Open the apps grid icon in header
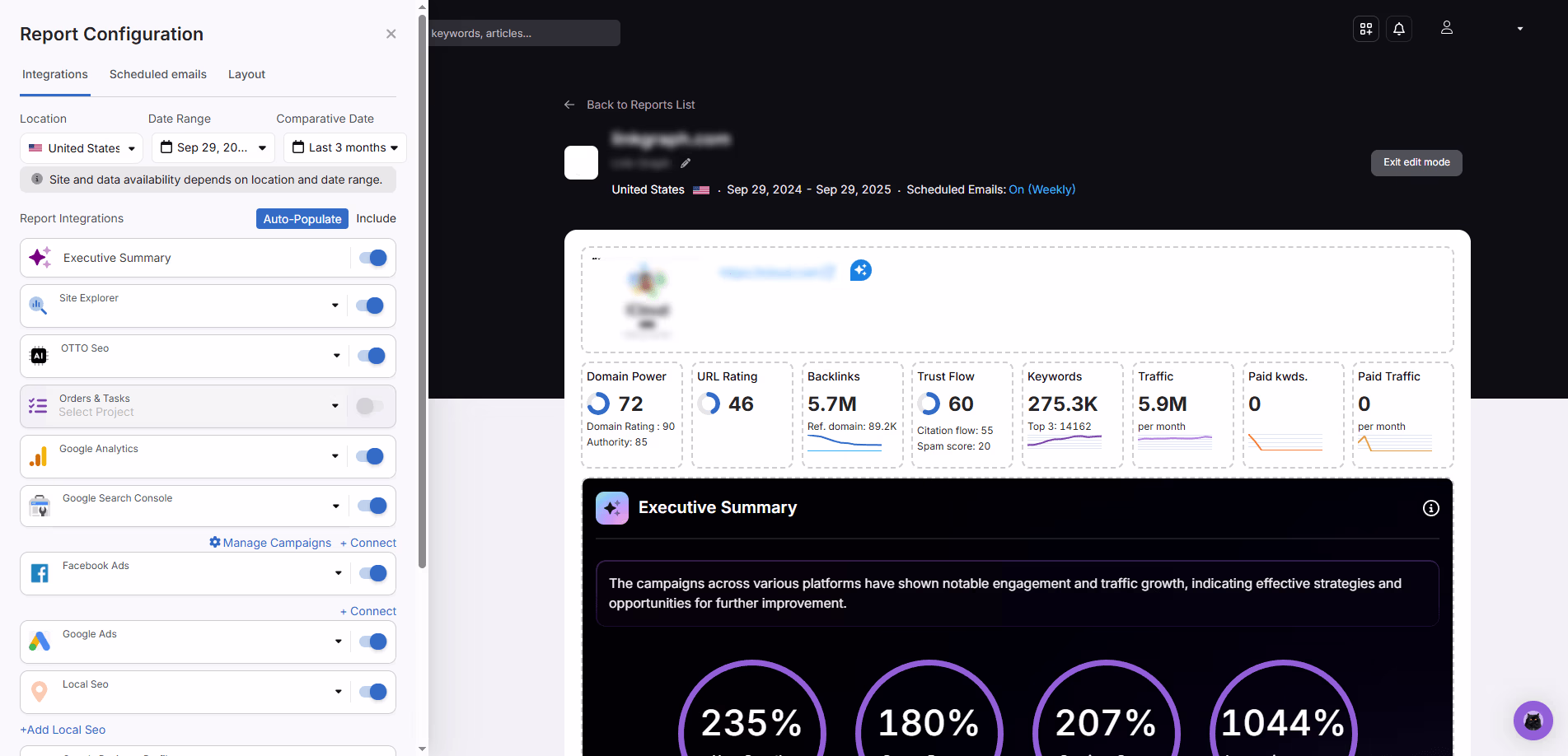The height and width of the screenshot is (756, 1568). (x=1366, y=29)
